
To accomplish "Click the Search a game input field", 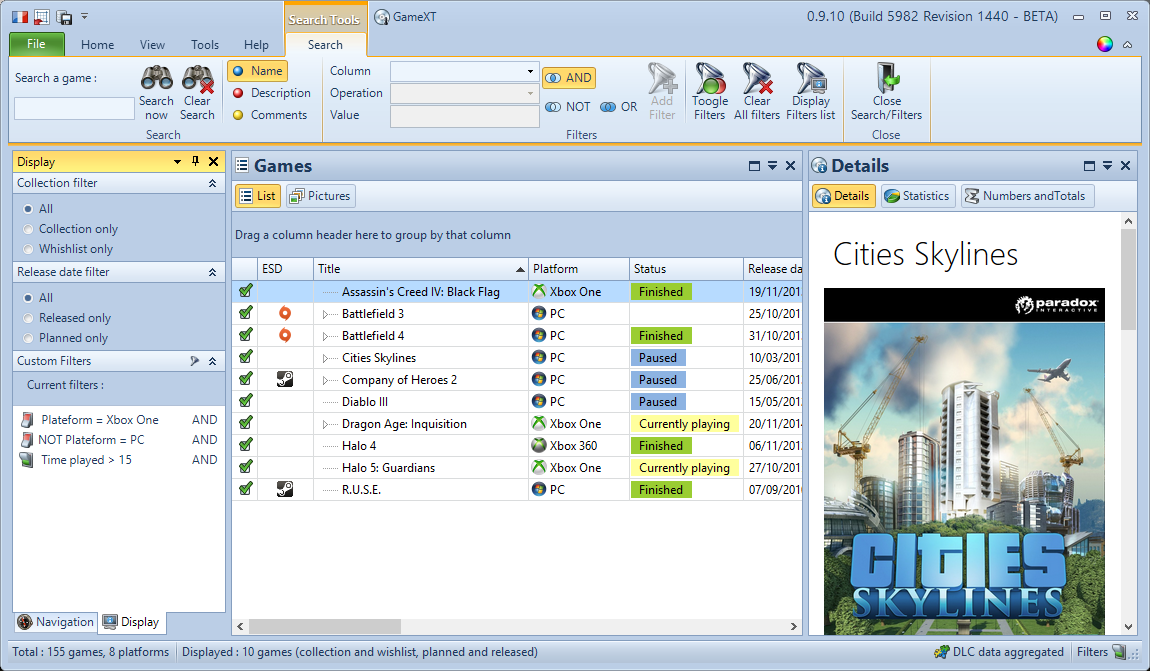I will coord(74,108).
